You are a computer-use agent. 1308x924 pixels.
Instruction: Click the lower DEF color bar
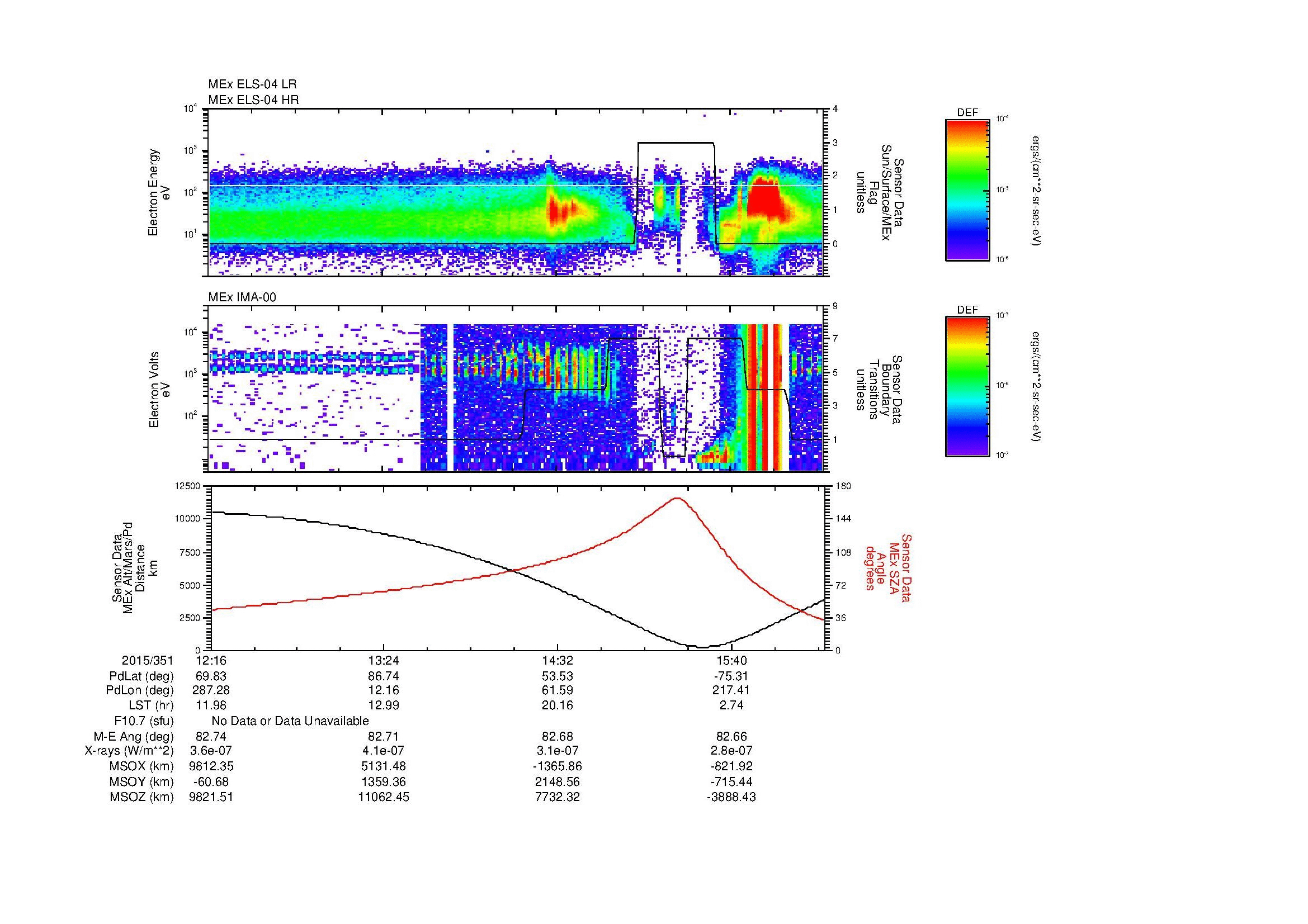[967, 387]
